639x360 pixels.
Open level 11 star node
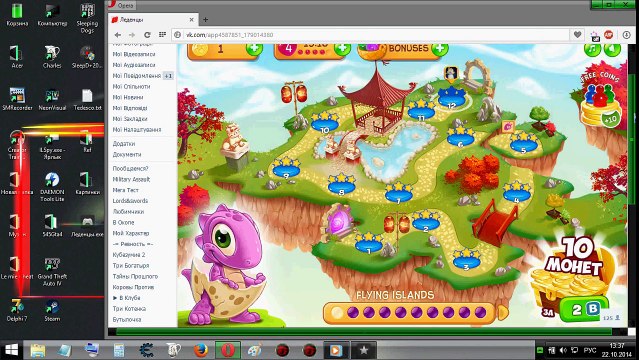coord(421,110)
